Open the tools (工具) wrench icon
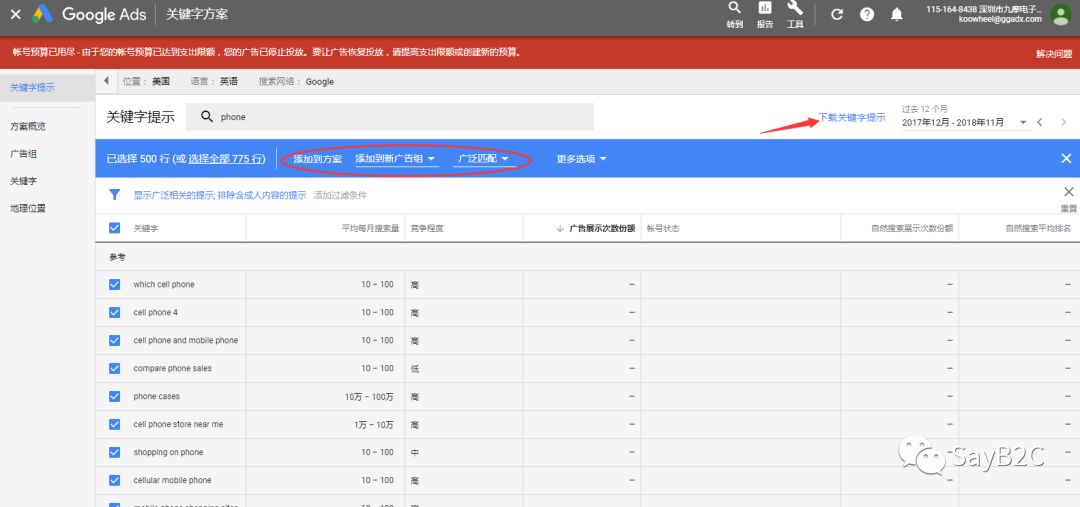Viewport: 1080px width, 507px height. click(795, 9)
